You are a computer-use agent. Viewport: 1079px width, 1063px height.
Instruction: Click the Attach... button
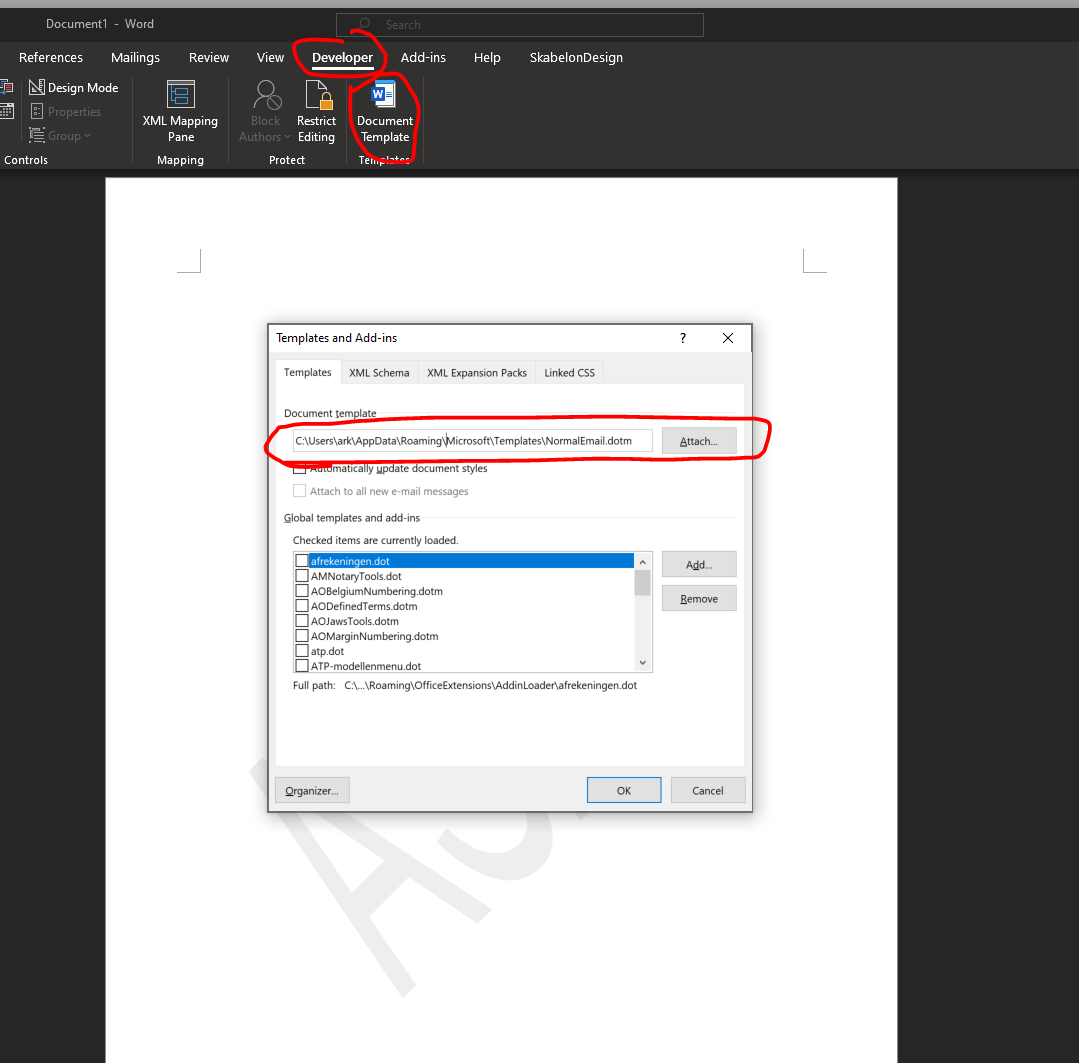coord(699,441)
